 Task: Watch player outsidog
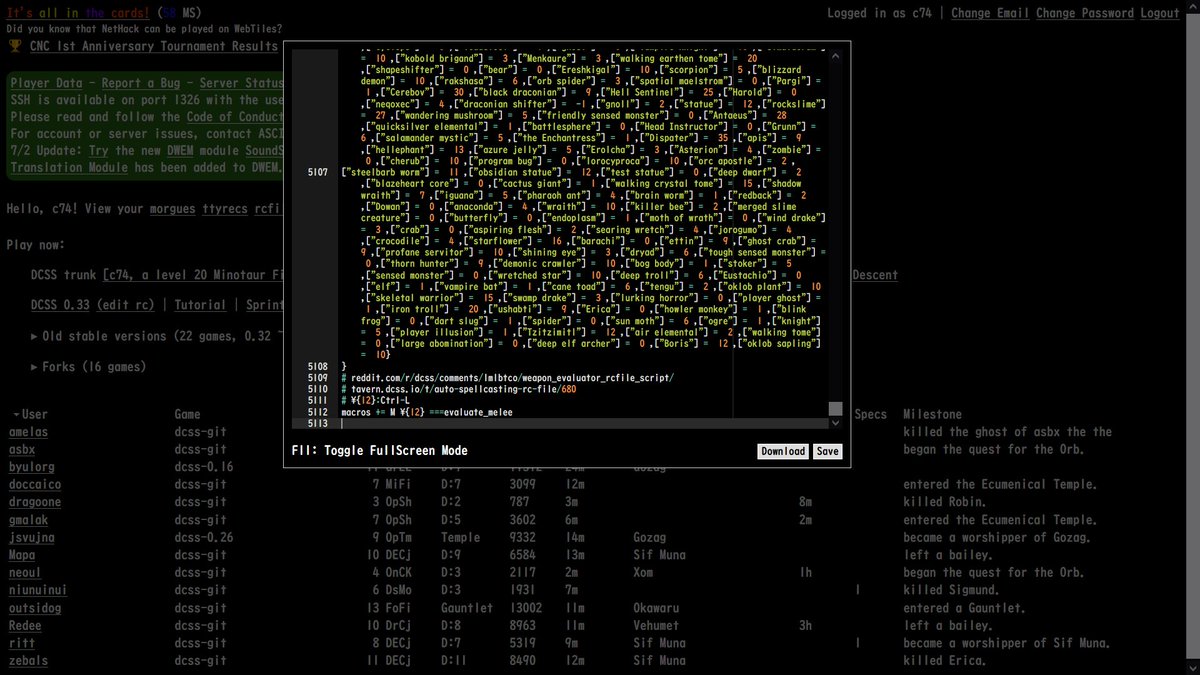click(35, 608)
